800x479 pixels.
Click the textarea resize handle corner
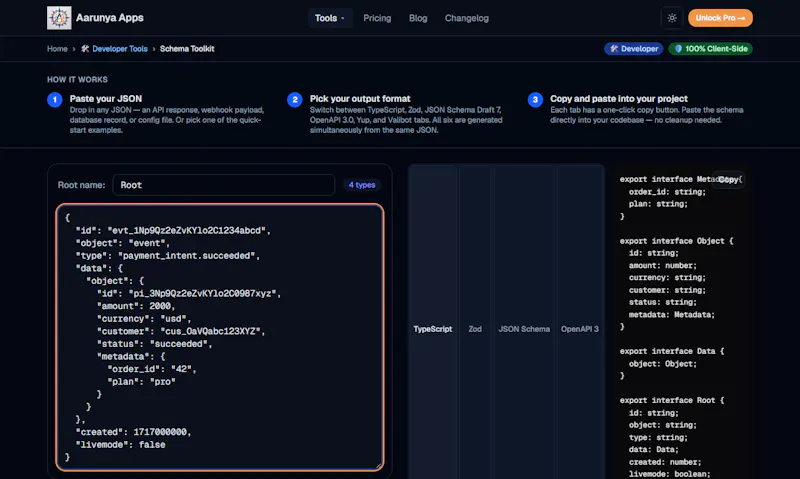379,465
